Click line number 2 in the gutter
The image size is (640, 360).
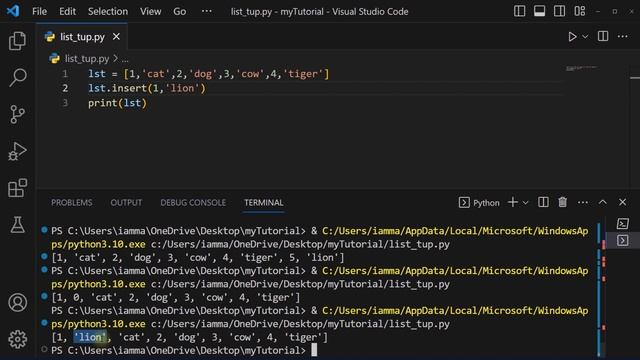point(65,89)
